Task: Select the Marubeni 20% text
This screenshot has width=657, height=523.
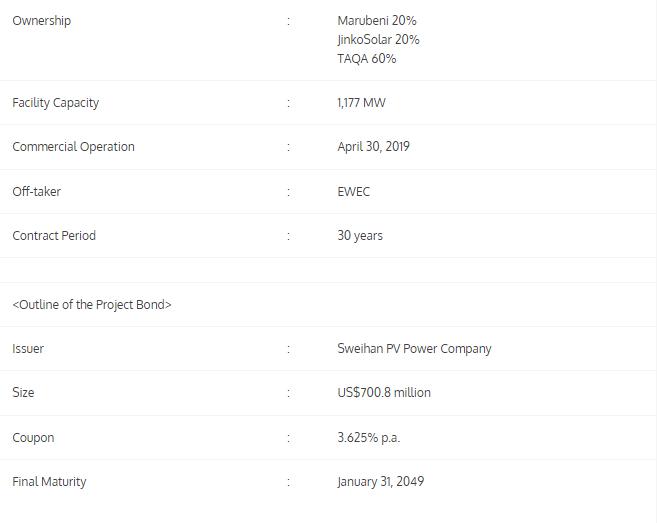Action: (377, 21)
